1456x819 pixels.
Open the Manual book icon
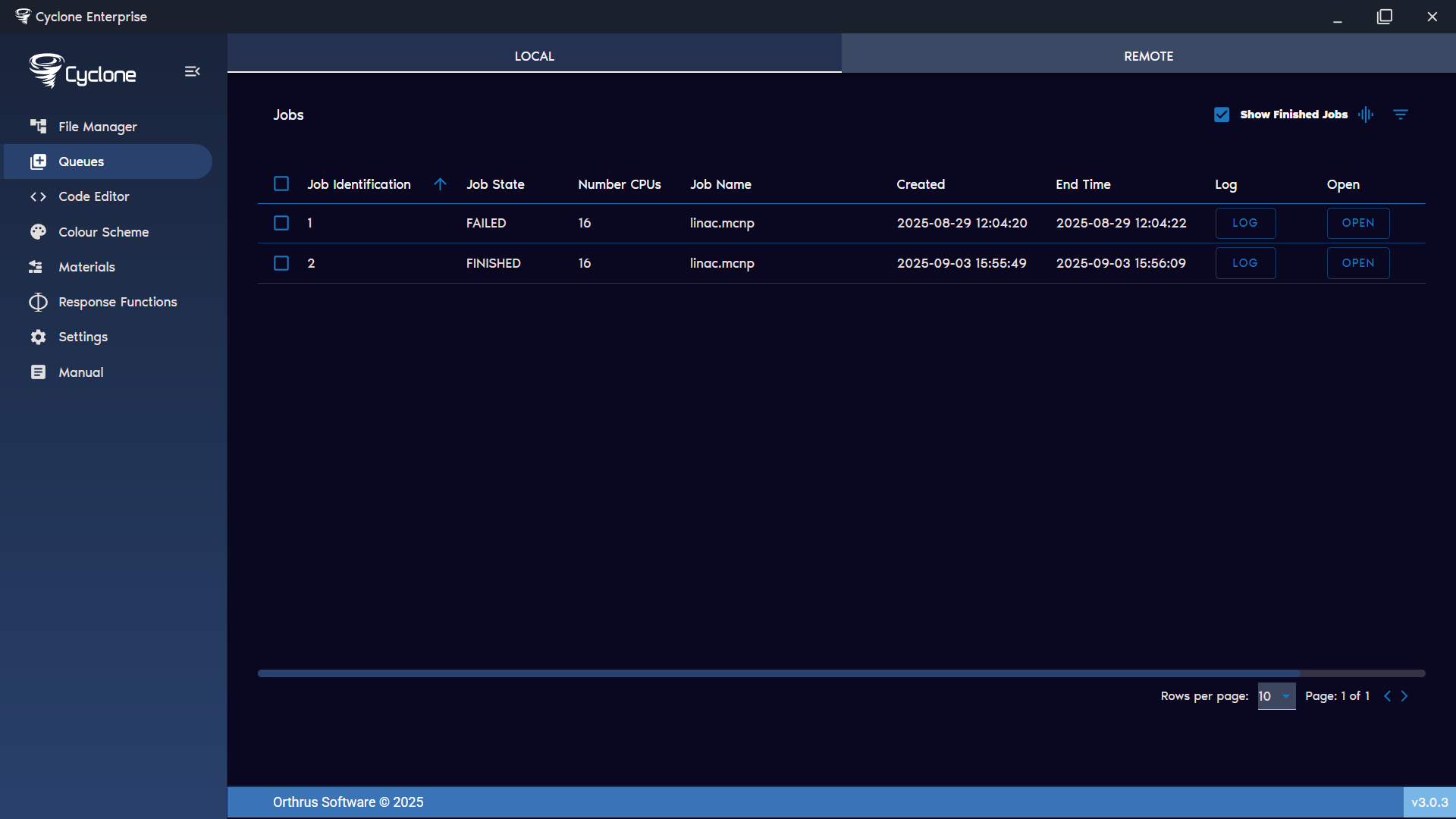[x=38, y=372]
